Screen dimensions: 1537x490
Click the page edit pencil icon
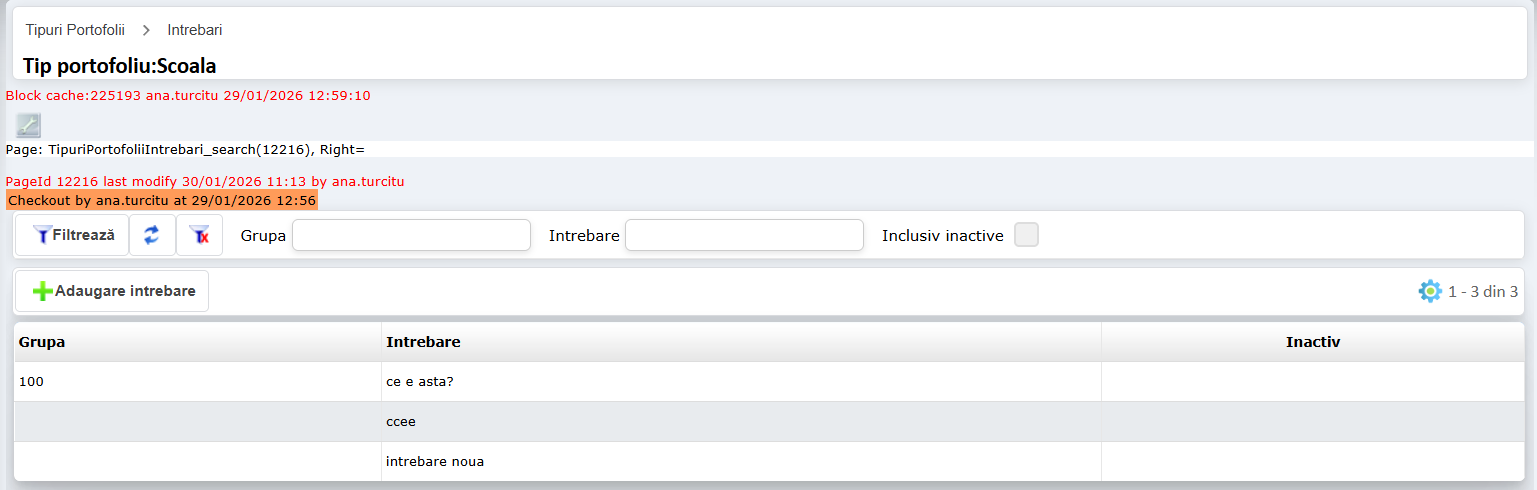[x=28, y=125]
